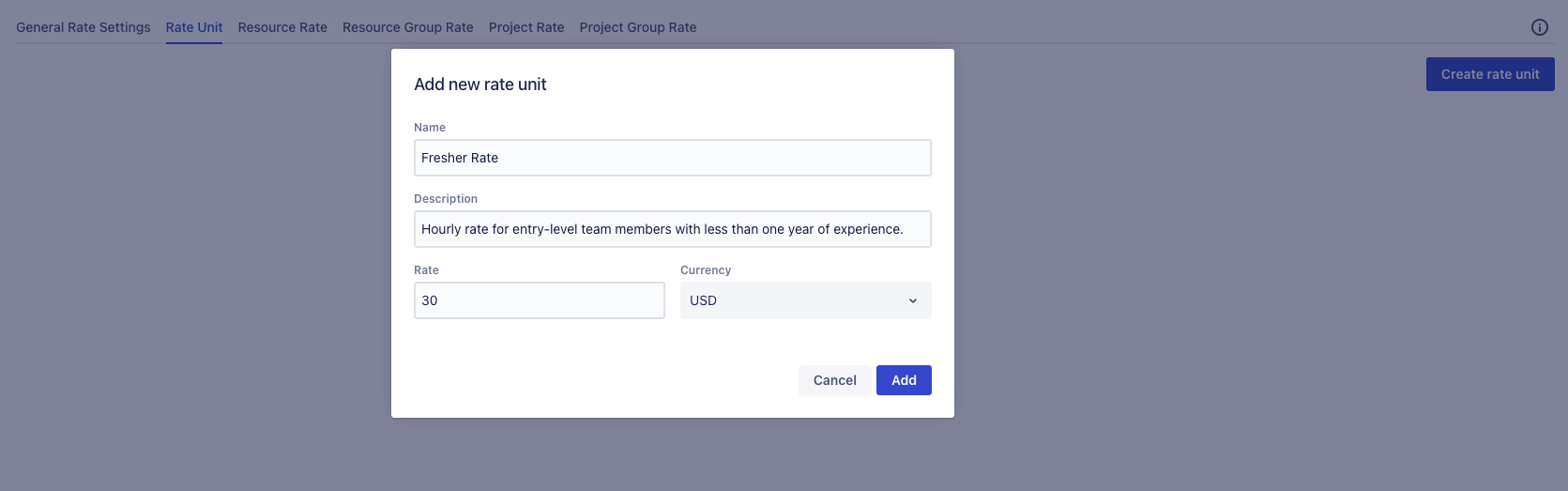Click the Currency field label
The height and width of the screenshot is (491, 1568).
pyautogui.click(x=706, y=270)
